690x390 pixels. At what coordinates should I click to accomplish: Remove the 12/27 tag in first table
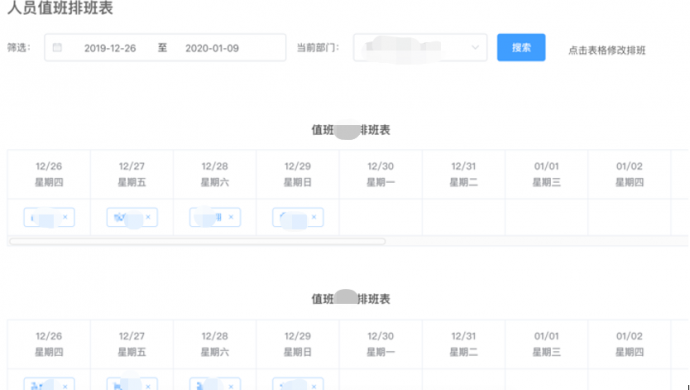148,217
